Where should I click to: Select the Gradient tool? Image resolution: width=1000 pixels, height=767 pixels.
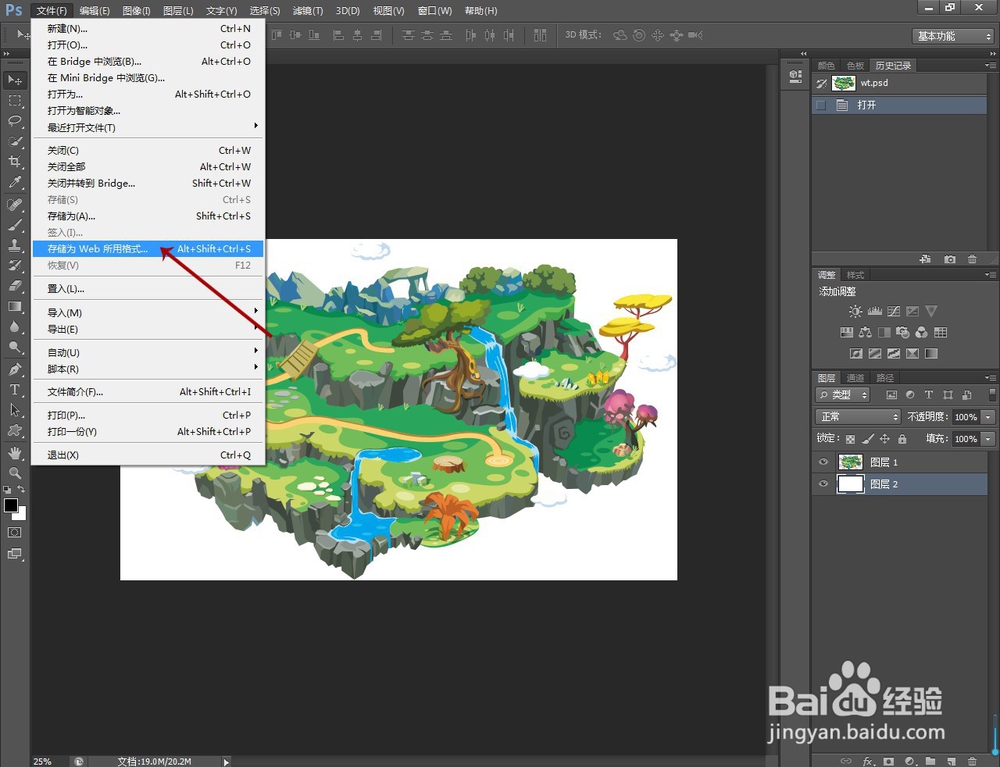click(x=15, y=307)
